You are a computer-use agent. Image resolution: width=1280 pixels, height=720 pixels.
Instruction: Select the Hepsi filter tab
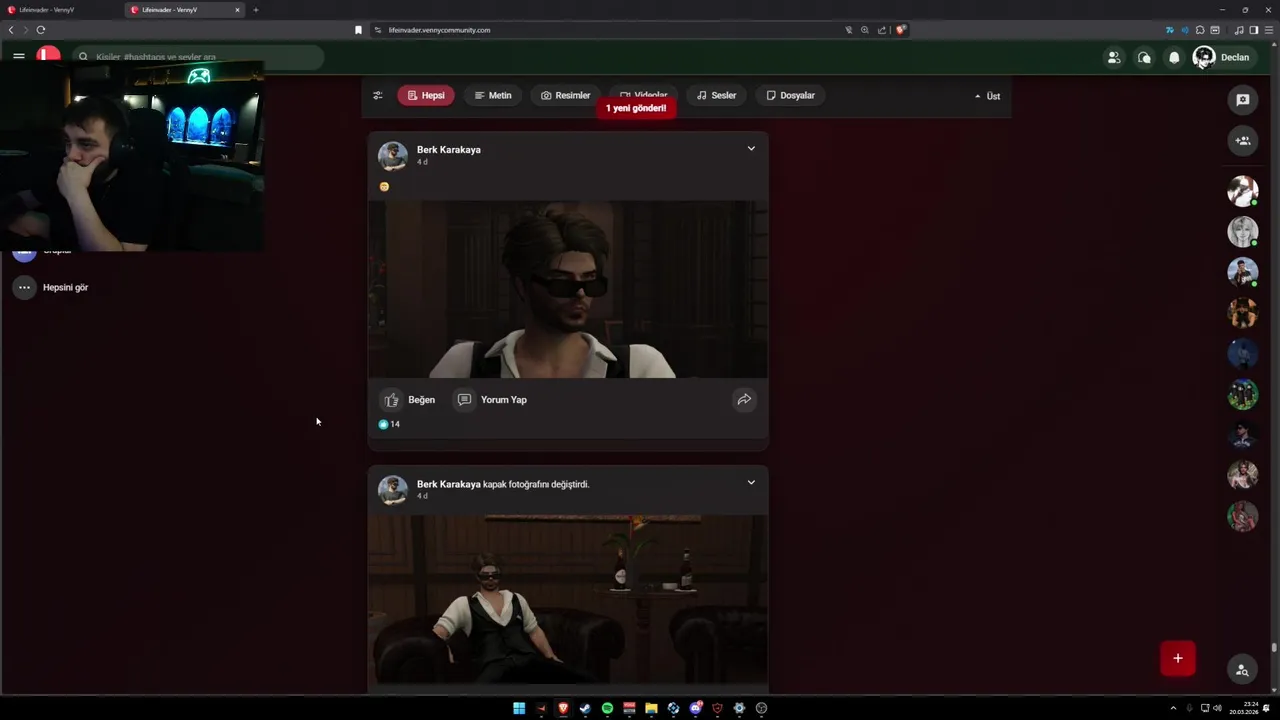click(426, 96)
